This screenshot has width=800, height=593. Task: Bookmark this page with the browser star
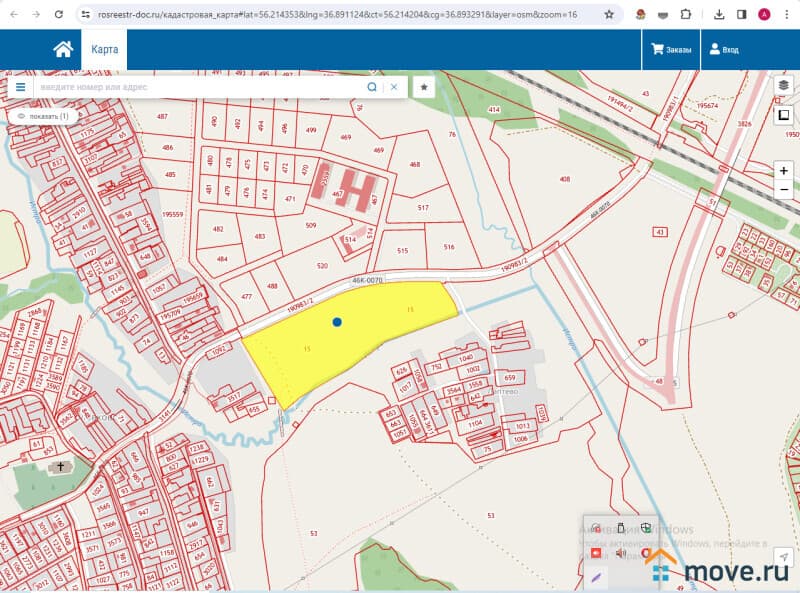click(609, 15)
